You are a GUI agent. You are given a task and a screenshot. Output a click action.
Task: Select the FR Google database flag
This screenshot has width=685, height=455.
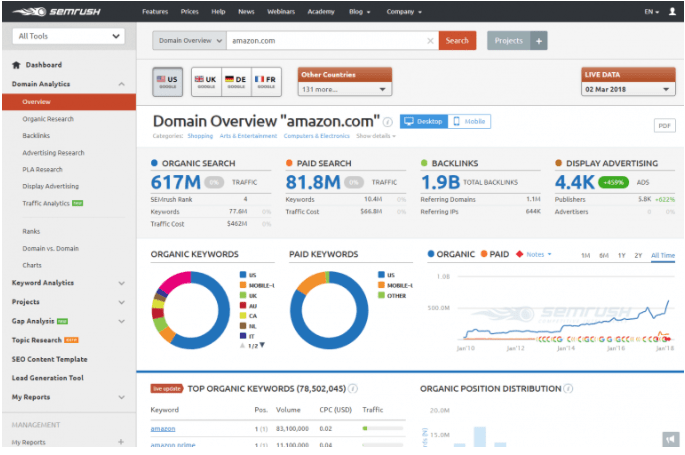266,82
